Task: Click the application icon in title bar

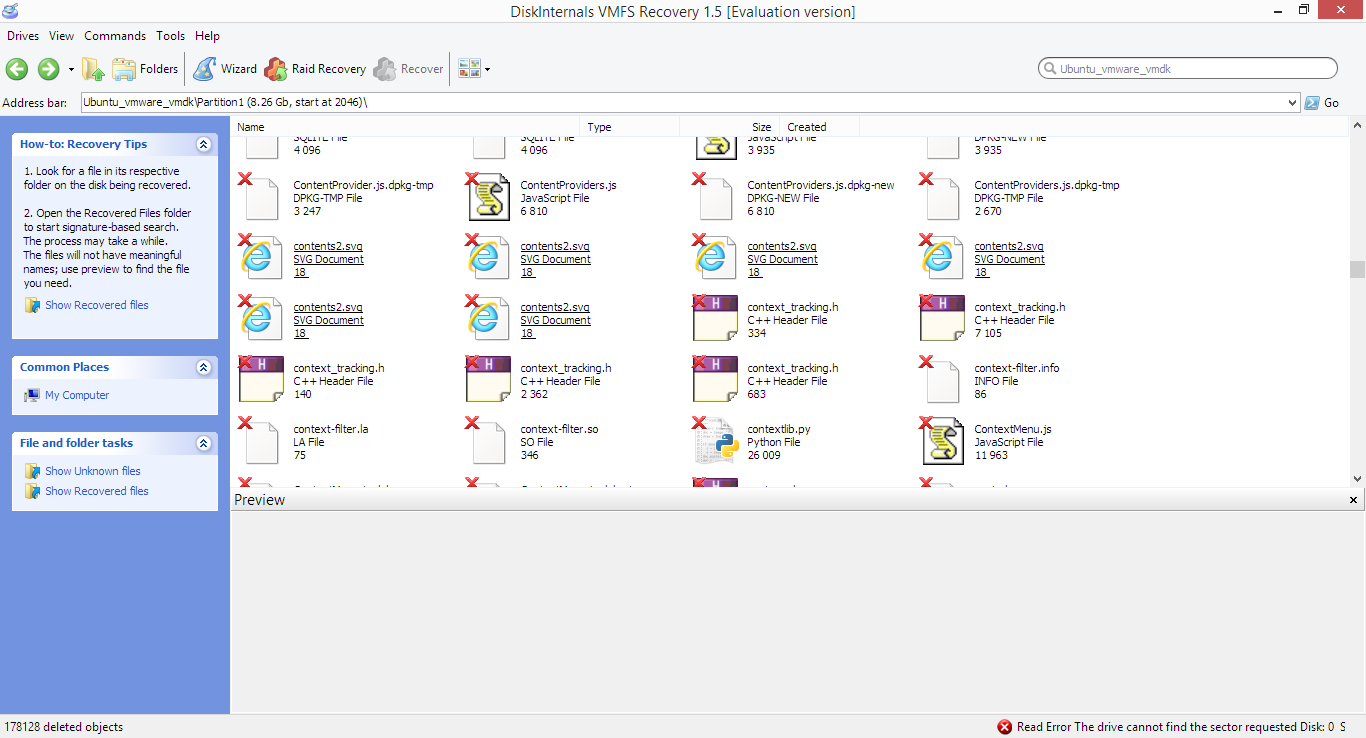Action: 10,11
